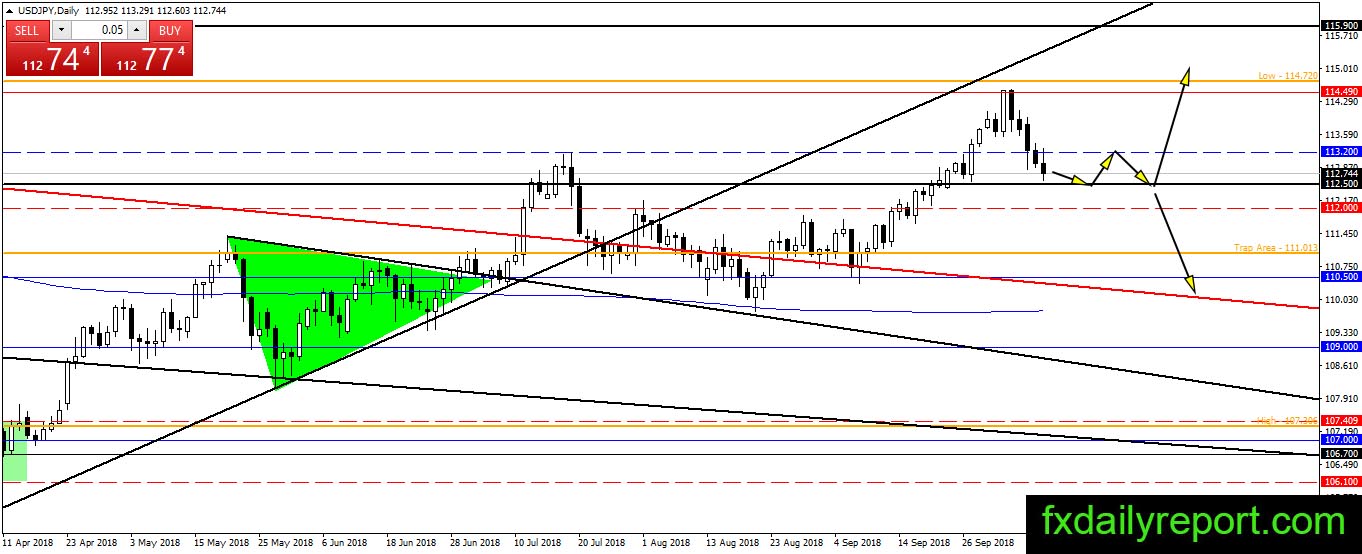Click the 108.610 price scale value
Screen dimensions: 1362x554
(x=1340, y=365)
